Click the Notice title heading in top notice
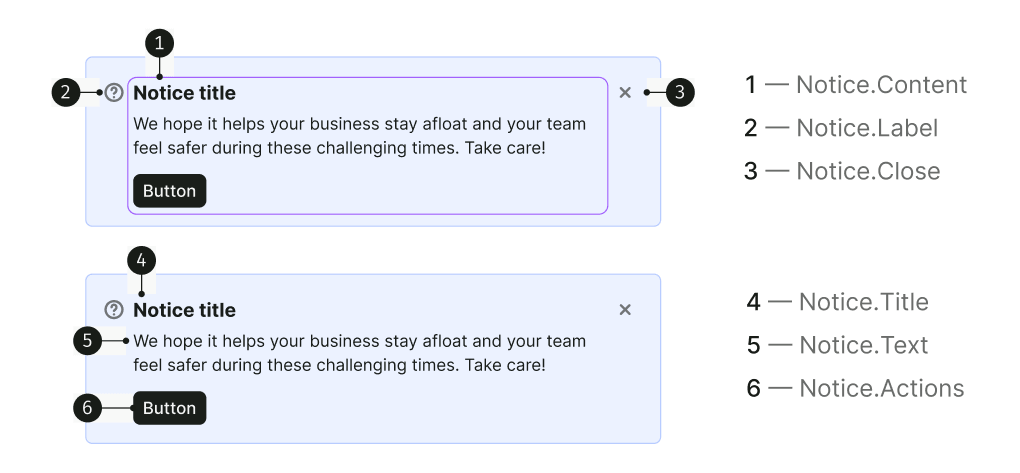This screenshot has height=473, width=1020. click(x=185, y=93)
